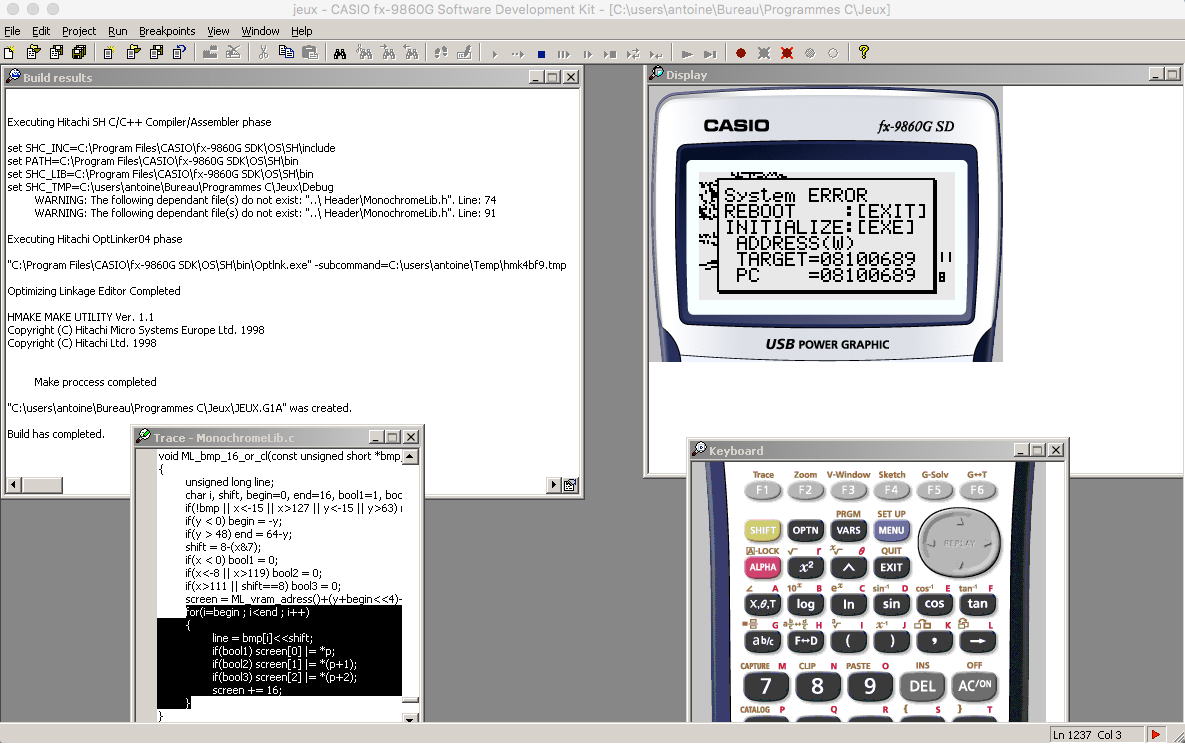Click the stop debugging blue square
The height and width of the screenshot is (744, 1185).
(541, 54)
